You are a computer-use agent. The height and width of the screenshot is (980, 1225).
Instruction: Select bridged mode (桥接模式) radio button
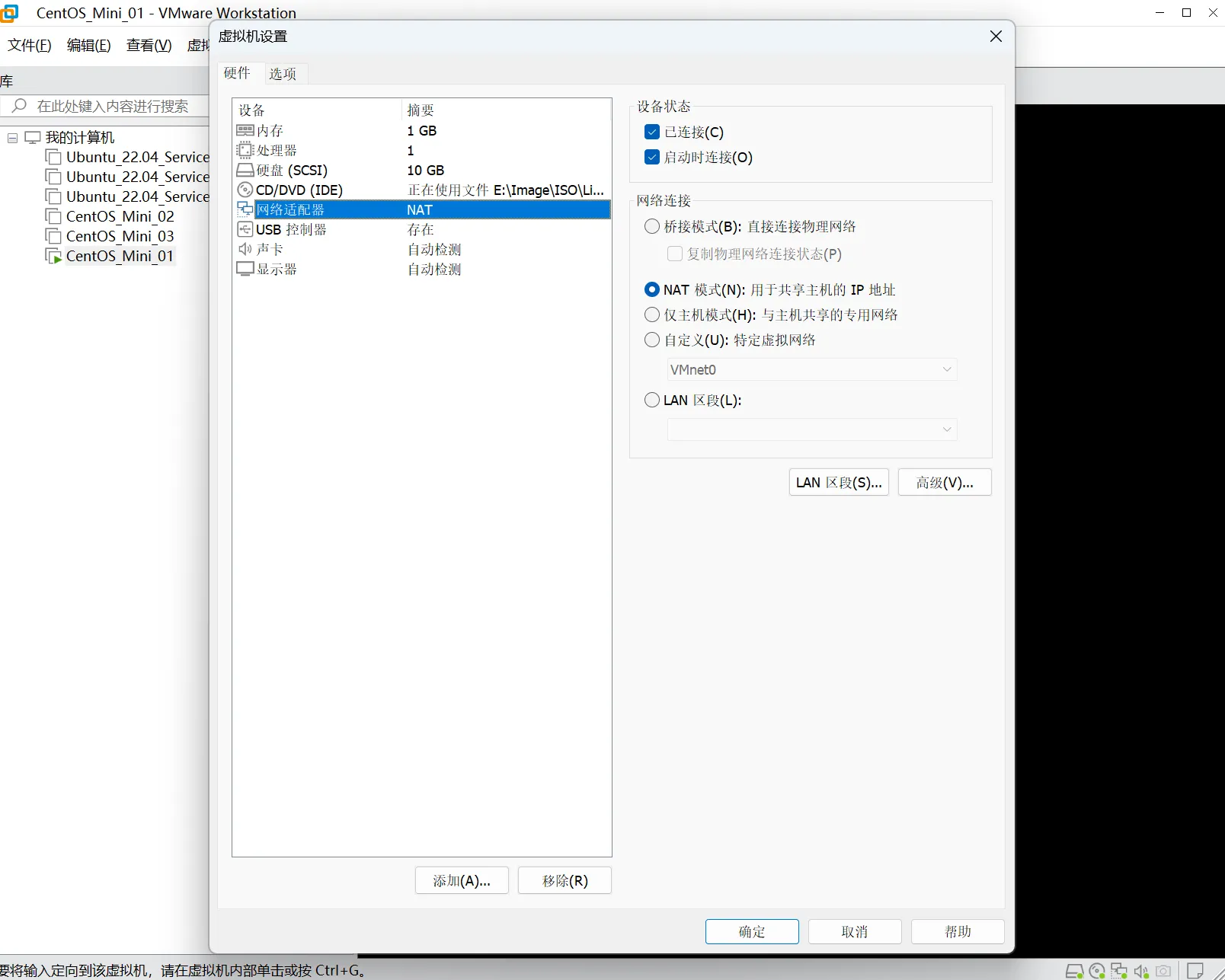click(x=652, y=227)
